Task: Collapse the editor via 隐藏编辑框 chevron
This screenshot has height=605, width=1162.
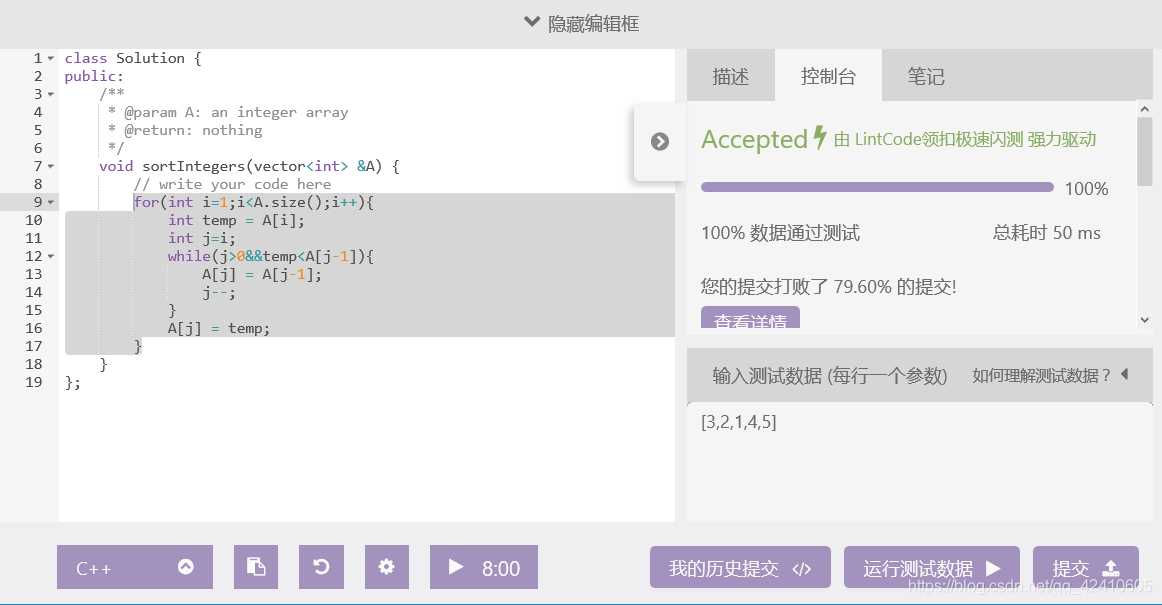Action: [531, 22]
